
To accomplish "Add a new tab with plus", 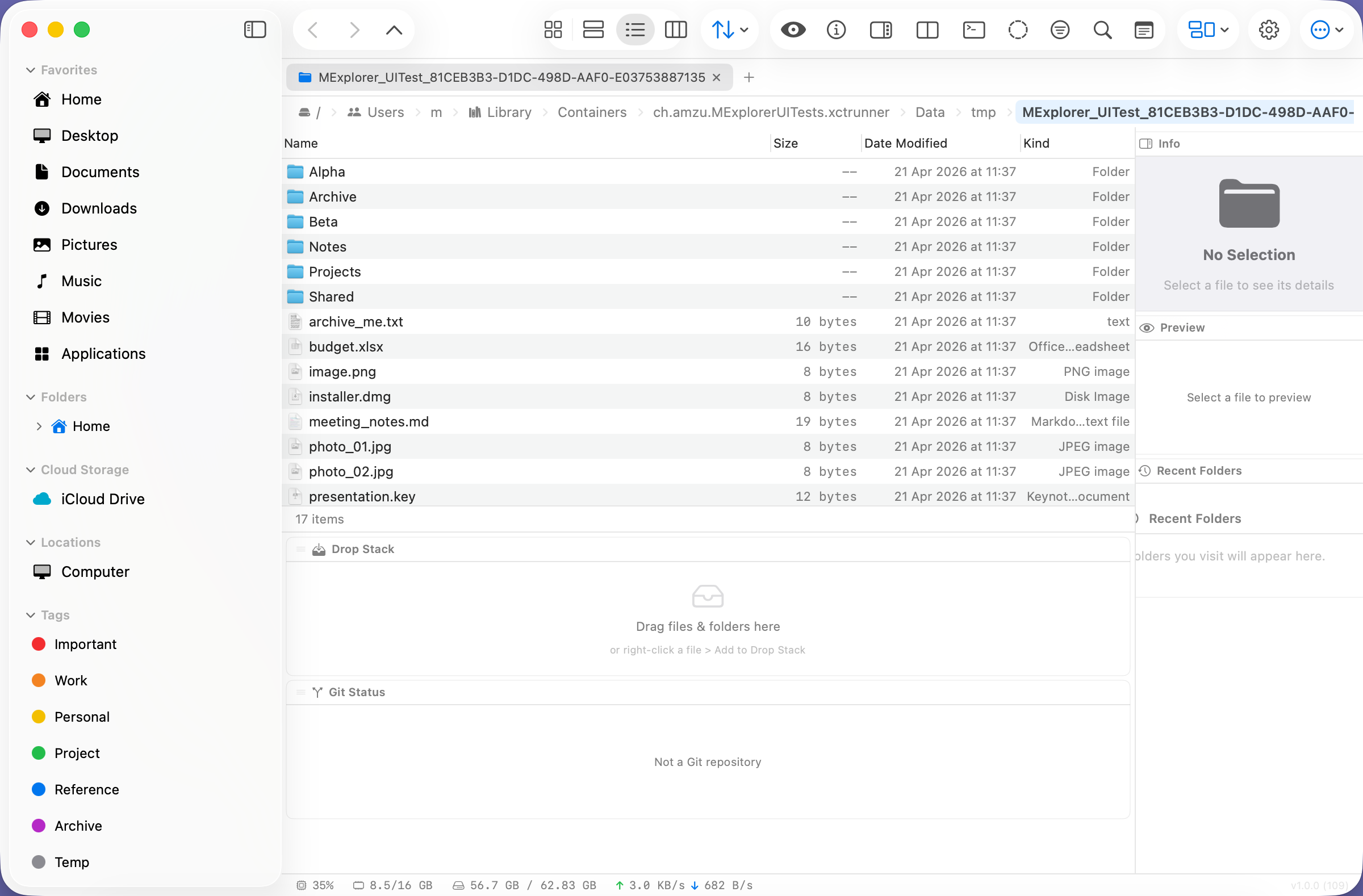I will 749,77.
